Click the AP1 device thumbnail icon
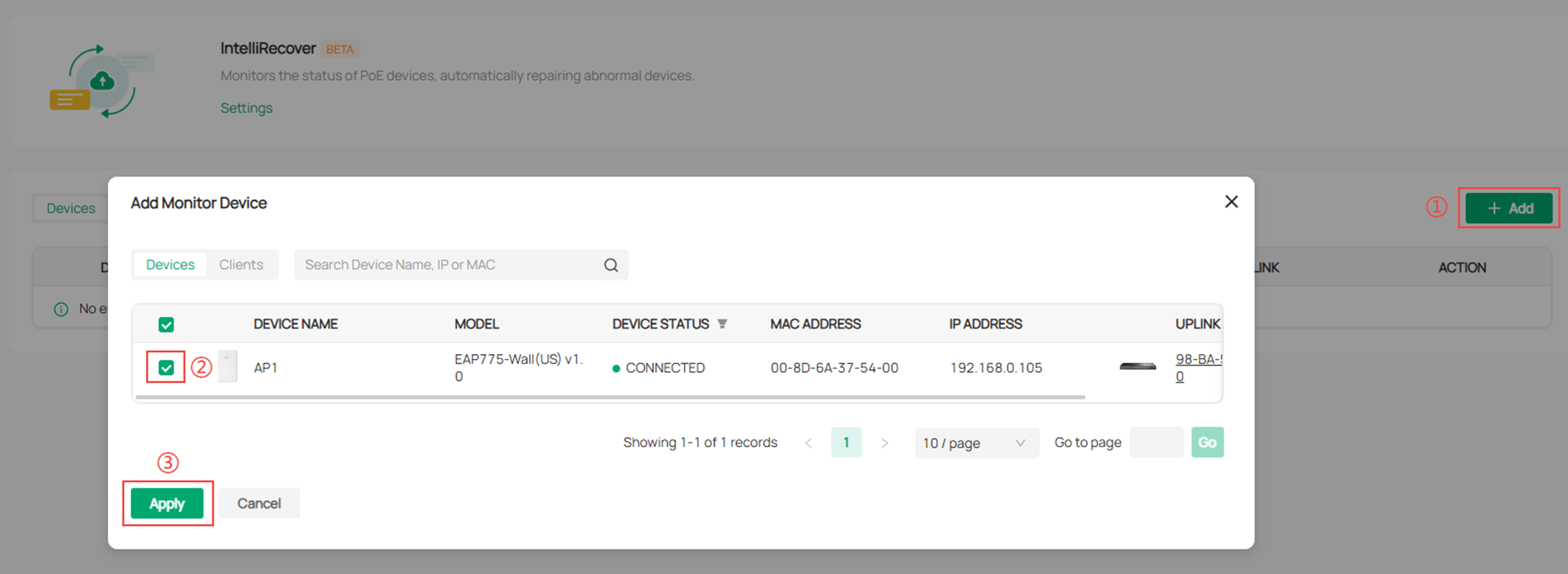This screenshot has width=1568, height=574. point(227,367)
